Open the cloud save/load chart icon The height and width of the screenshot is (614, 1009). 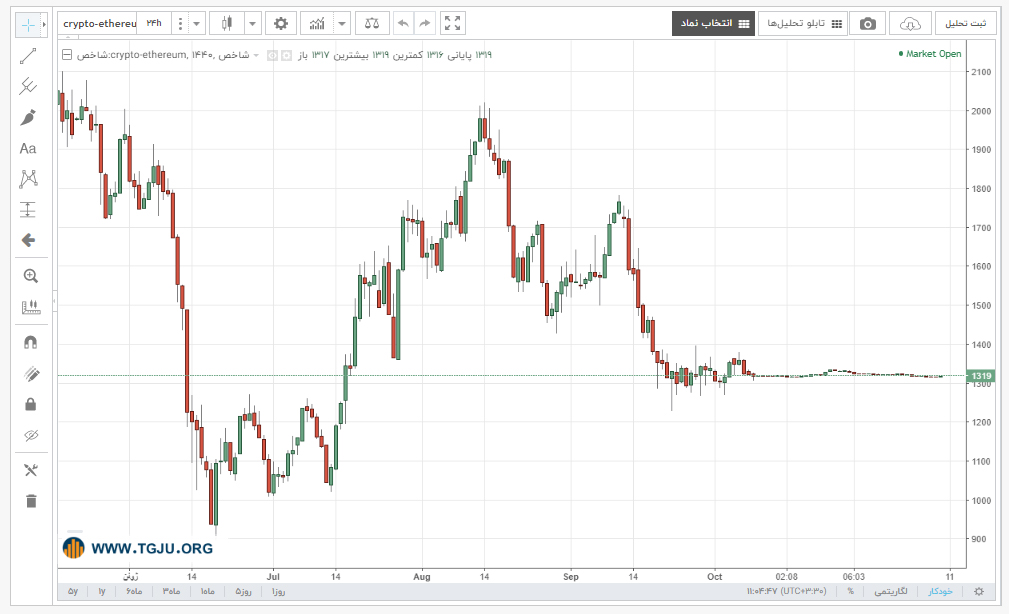pos(910,24)
